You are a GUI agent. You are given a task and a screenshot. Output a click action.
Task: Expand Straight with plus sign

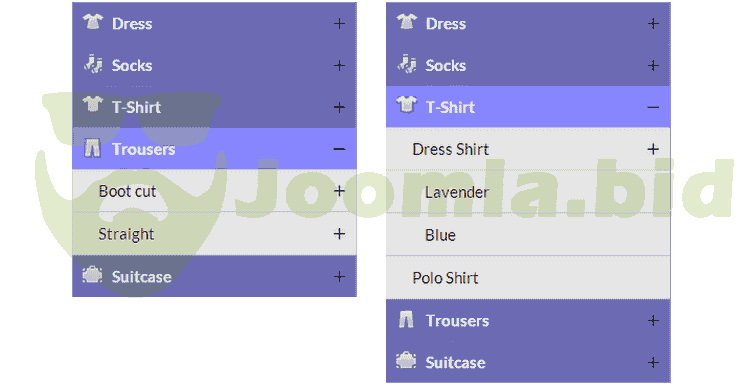pyautogui.click(x=339, y=233)
